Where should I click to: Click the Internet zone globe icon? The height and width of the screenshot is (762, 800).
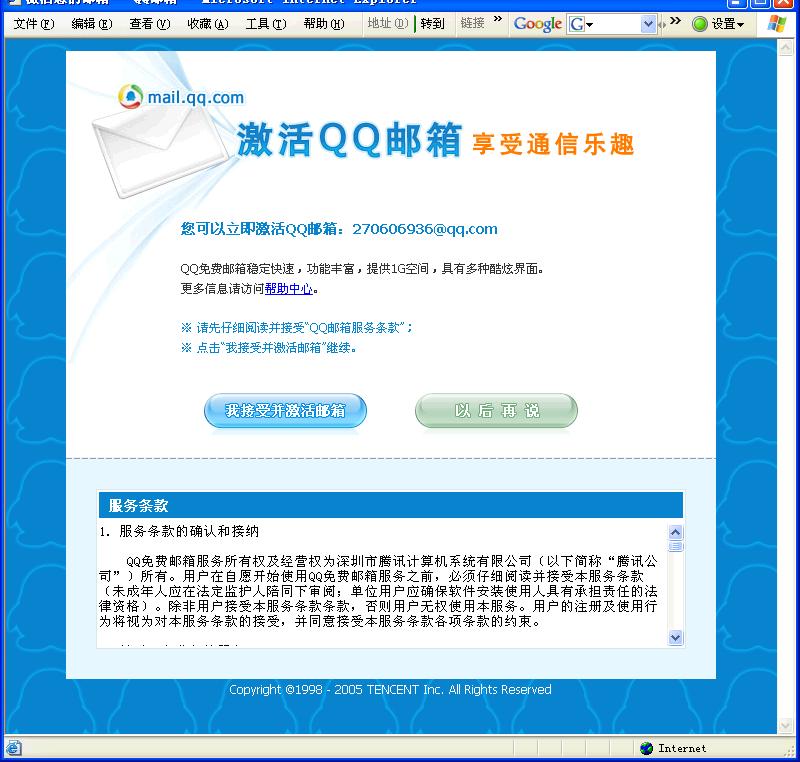click(x=646, y=748)
